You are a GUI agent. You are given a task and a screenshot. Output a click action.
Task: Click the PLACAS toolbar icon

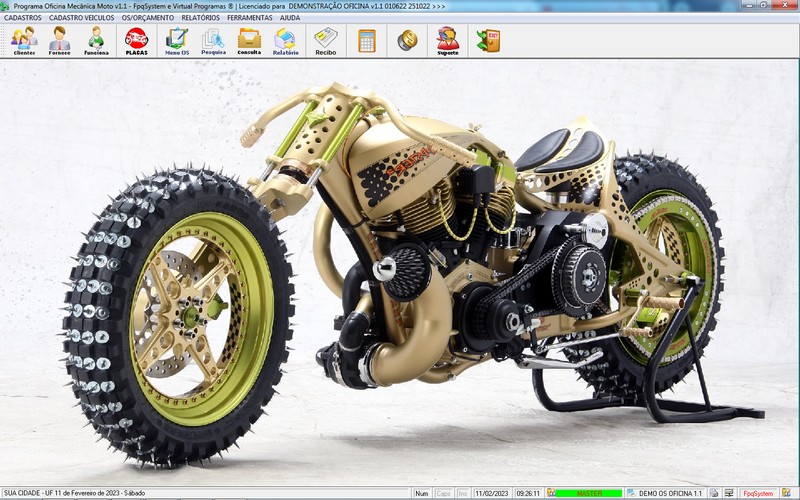(x=137, y=41)
